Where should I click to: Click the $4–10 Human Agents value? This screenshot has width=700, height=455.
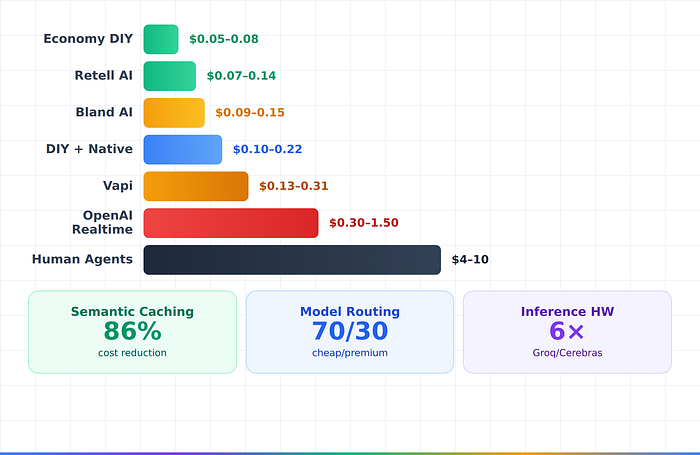(x=470, y=260)
